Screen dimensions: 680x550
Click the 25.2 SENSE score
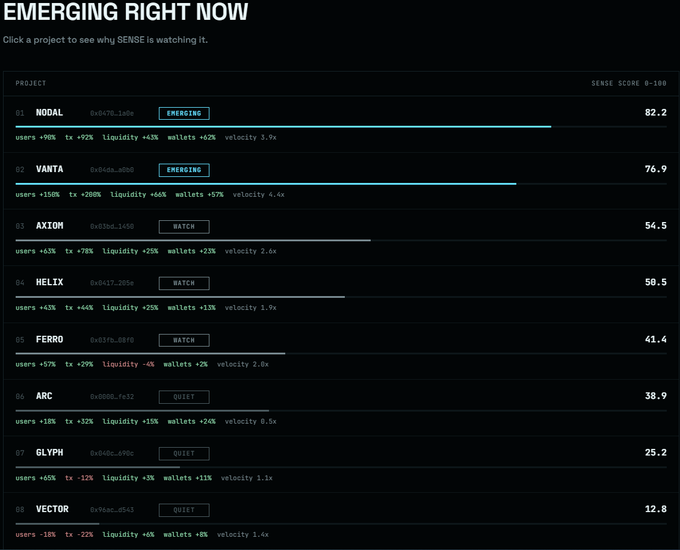click(x=655, y=453)
